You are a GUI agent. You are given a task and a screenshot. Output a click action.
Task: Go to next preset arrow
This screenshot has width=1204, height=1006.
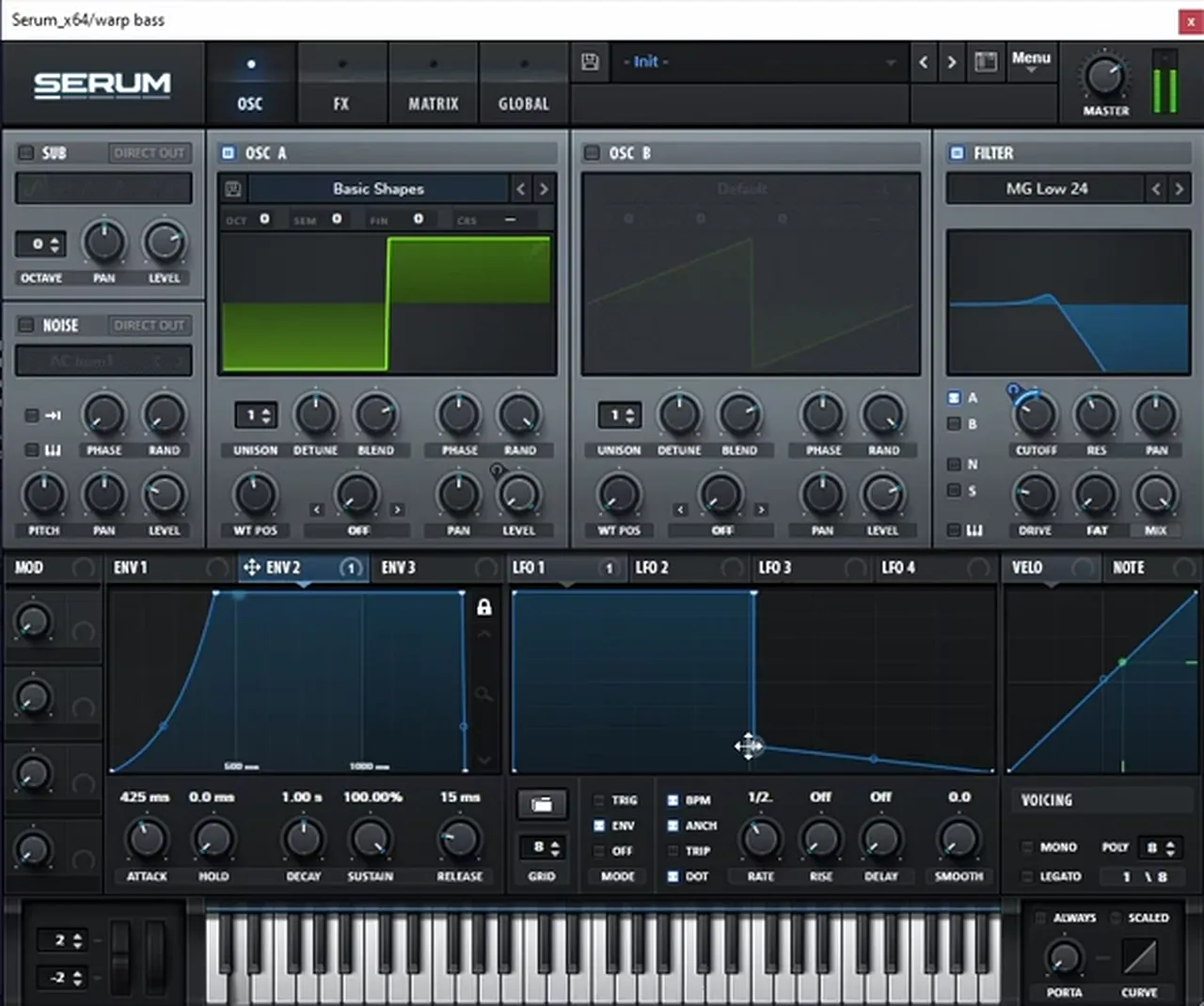coord(952,62)
